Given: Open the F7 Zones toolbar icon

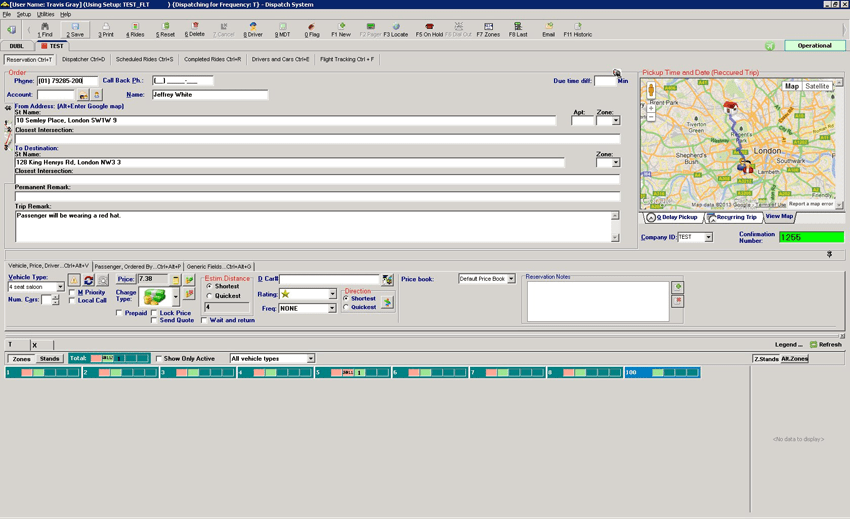Looking at the screenshot, I should (488, 30).
